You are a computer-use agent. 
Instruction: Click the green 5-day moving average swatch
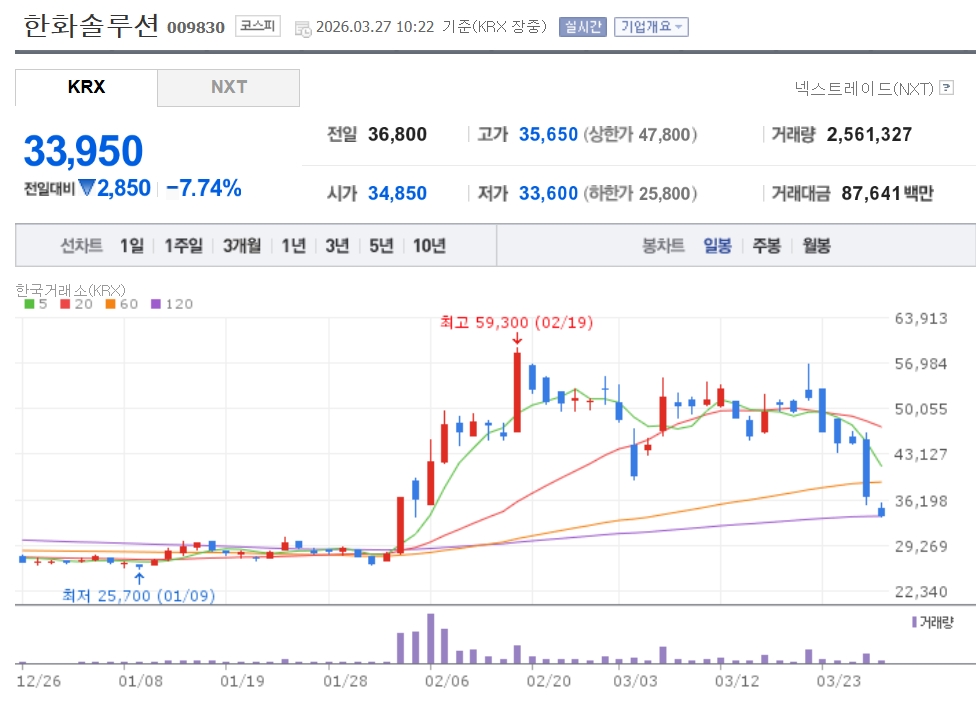(x=28, y=304)
